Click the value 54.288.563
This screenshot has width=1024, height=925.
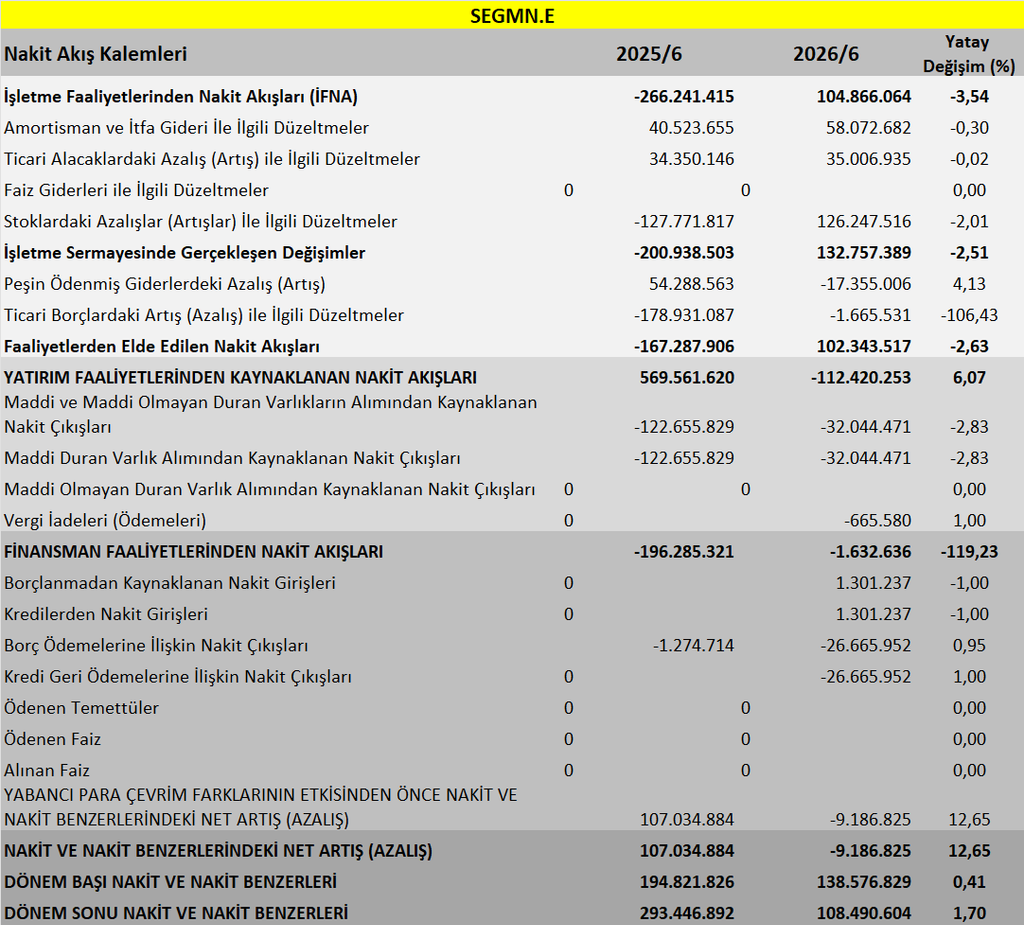click(692, 284)
